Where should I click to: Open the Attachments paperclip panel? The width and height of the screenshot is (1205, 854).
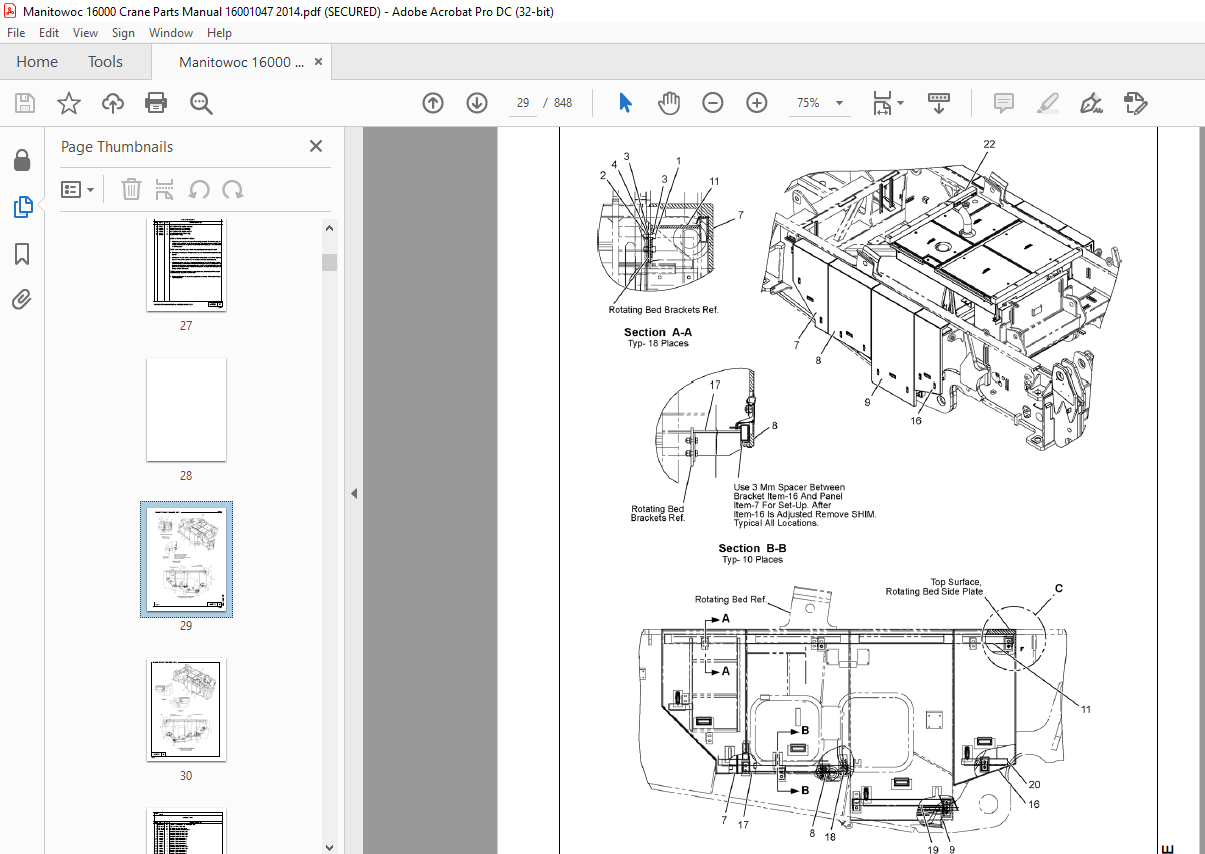tap(22, 299)
